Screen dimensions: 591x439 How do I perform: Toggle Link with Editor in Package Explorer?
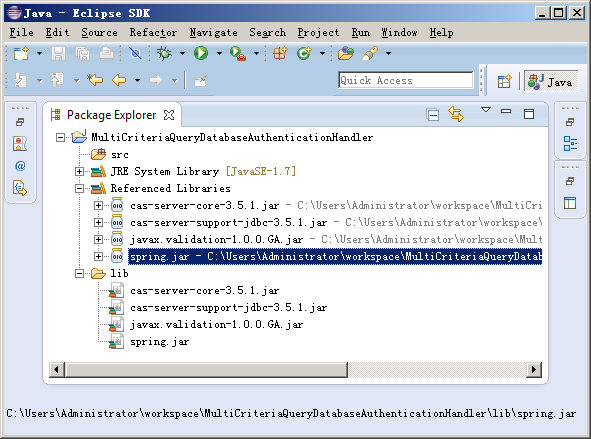456,114
